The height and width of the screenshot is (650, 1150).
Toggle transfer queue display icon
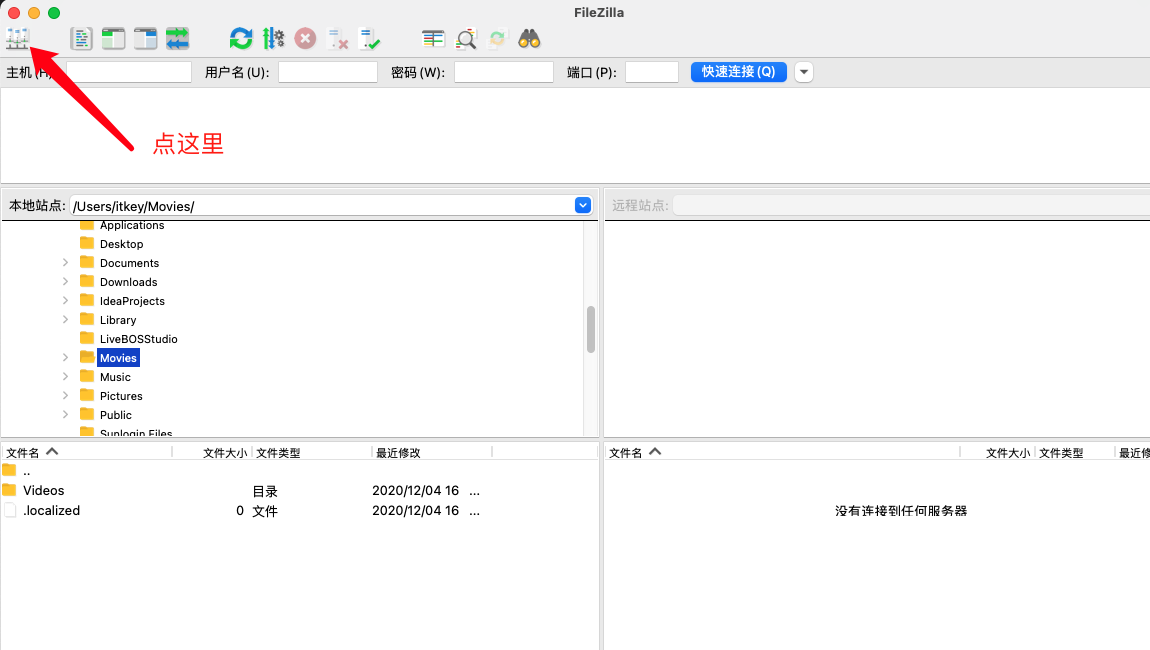(177, 38)
